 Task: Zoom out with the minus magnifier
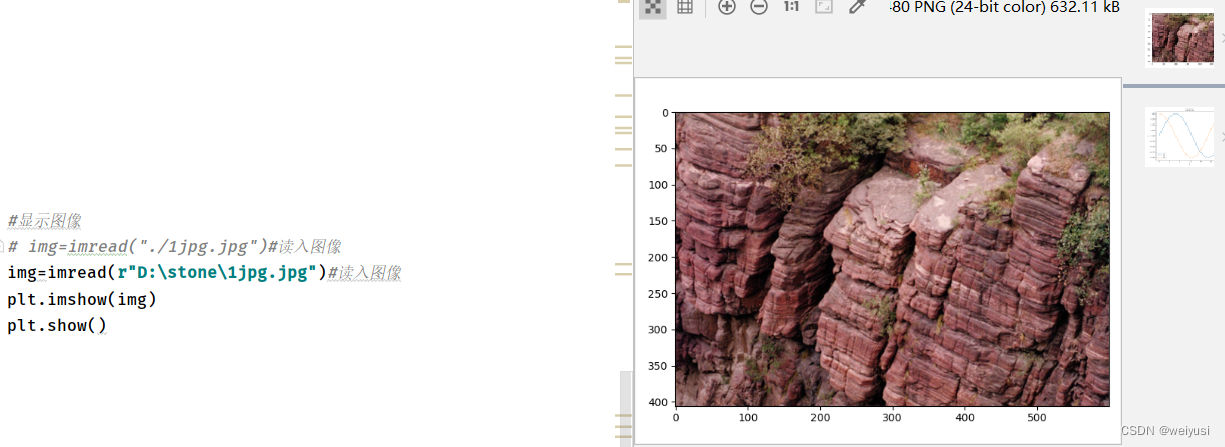(x=759, y=8)
